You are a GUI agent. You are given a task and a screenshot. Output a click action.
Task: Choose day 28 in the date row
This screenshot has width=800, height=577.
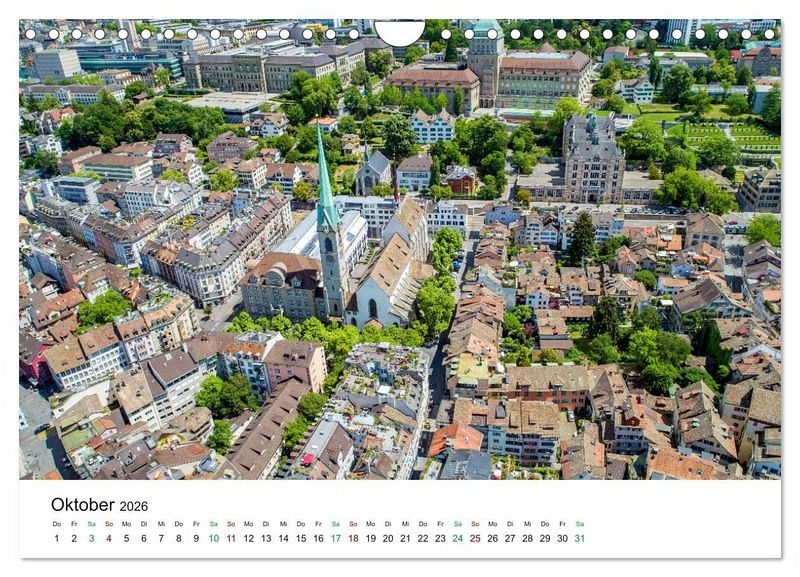click(x=527, y=538)
